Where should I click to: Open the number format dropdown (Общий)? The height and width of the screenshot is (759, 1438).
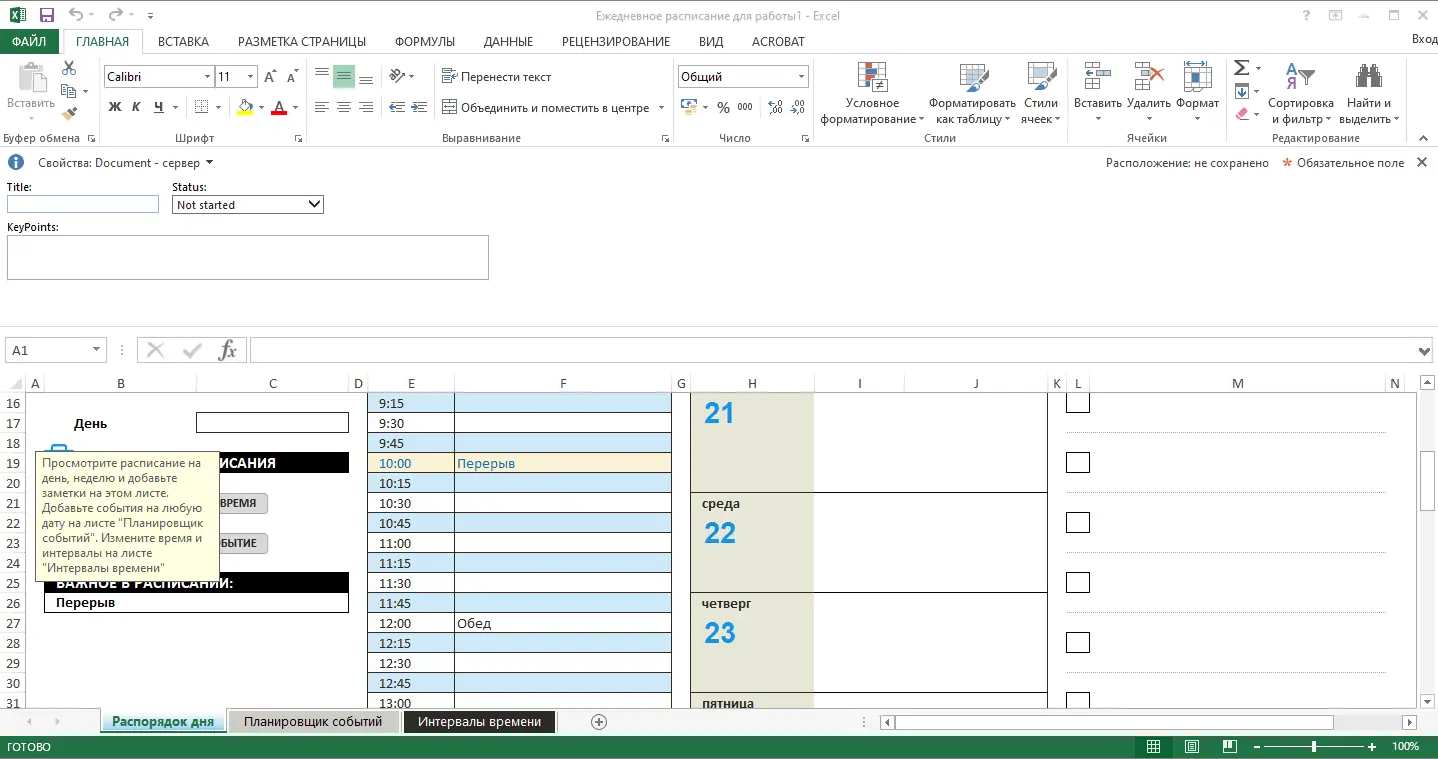tap(802, 77)
